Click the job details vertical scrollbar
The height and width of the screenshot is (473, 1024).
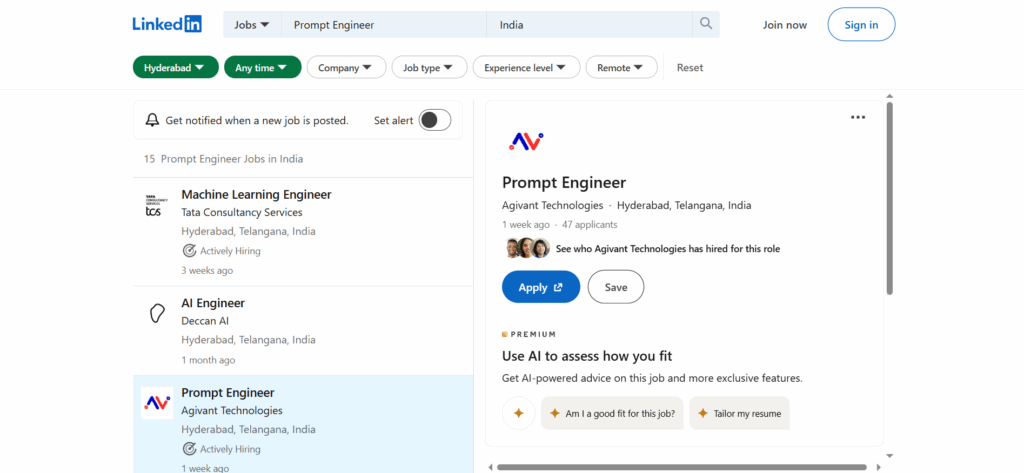(x=888, y=200)
